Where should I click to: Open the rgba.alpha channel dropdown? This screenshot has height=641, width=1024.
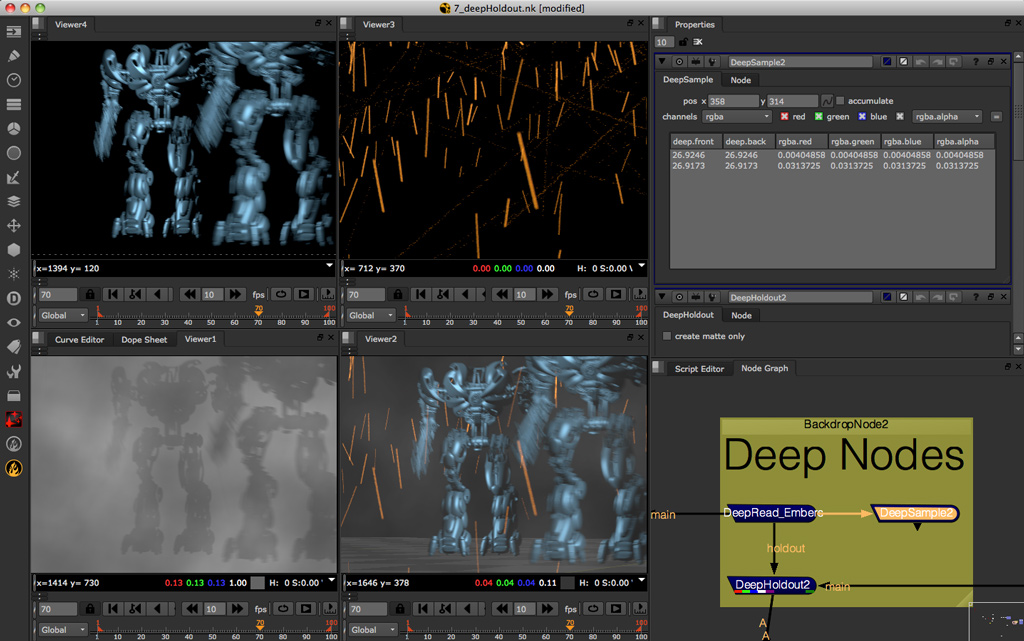tap(947, 116)
